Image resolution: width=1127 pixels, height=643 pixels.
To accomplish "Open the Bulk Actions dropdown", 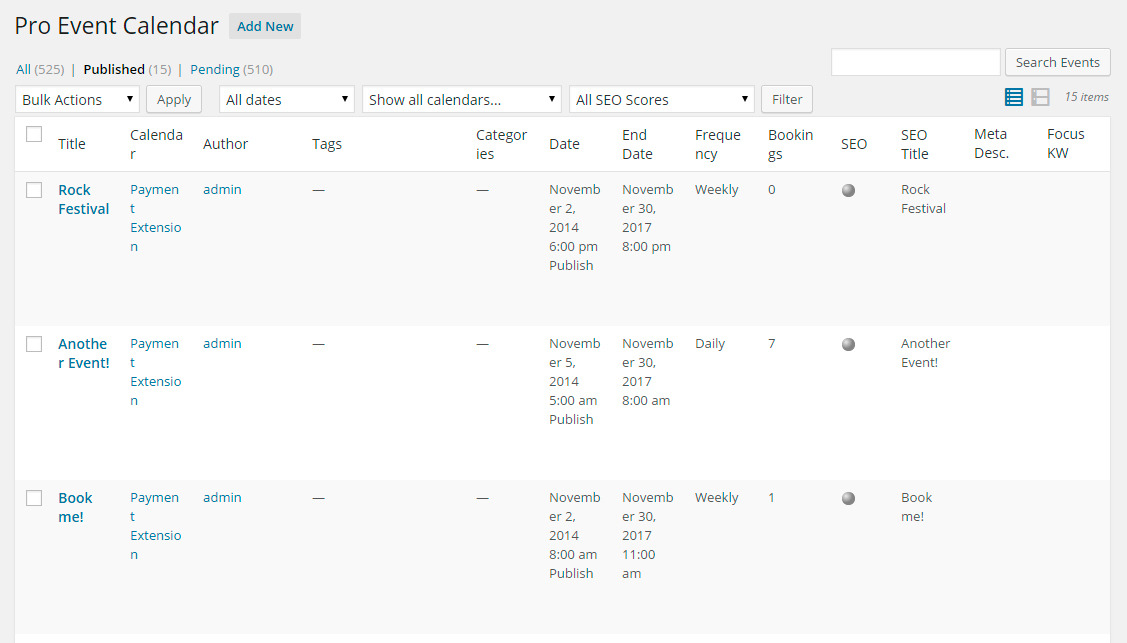I will coord(77,99).
